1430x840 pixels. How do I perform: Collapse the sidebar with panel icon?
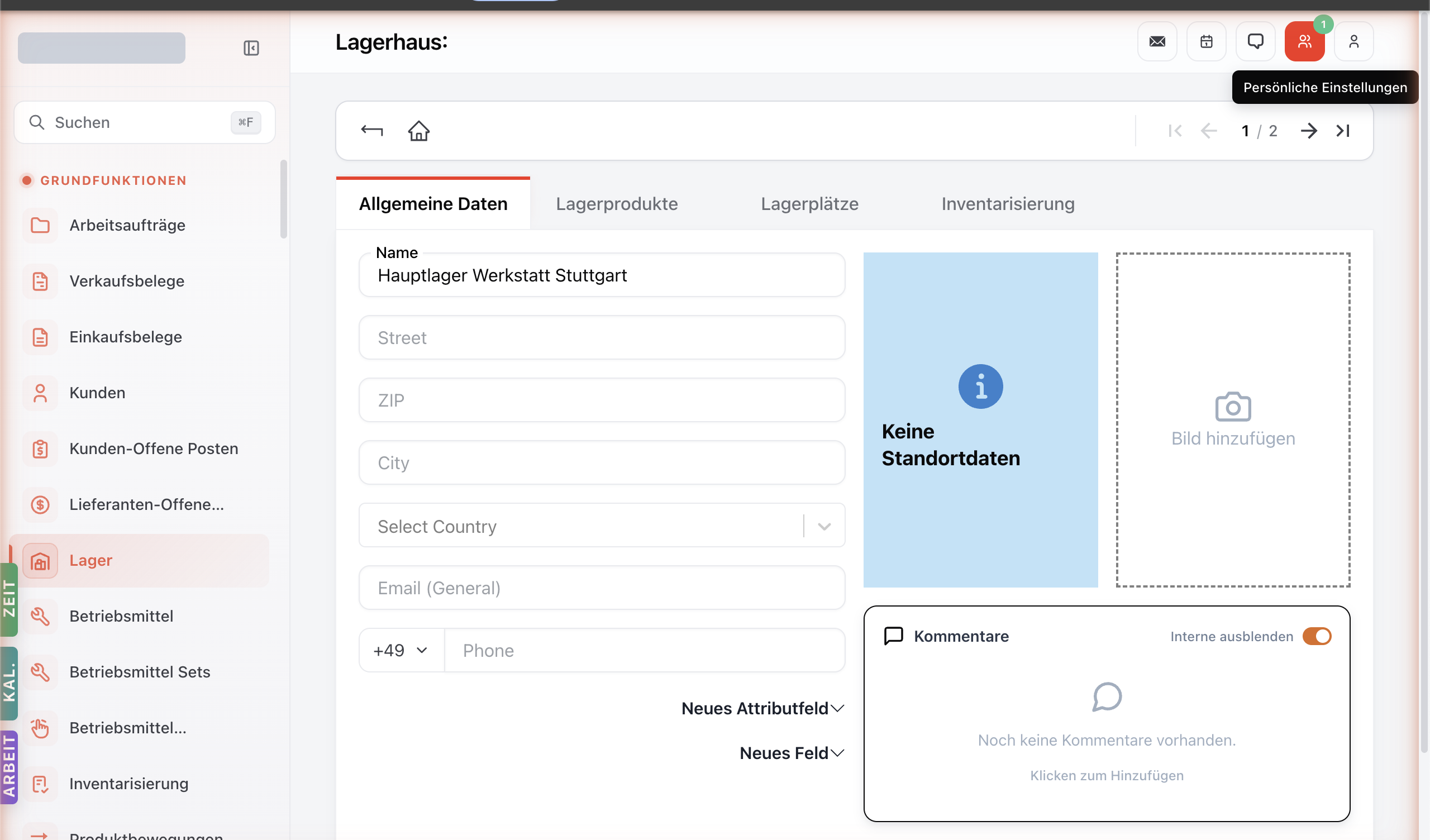click(251, 47)
